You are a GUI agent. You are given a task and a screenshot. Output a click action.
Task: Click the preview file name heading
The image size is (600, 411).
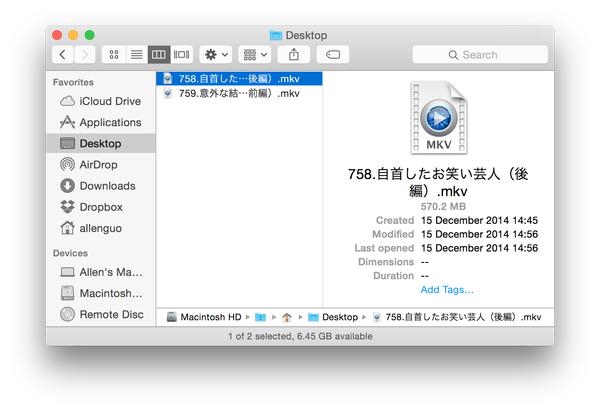(438, 182)
